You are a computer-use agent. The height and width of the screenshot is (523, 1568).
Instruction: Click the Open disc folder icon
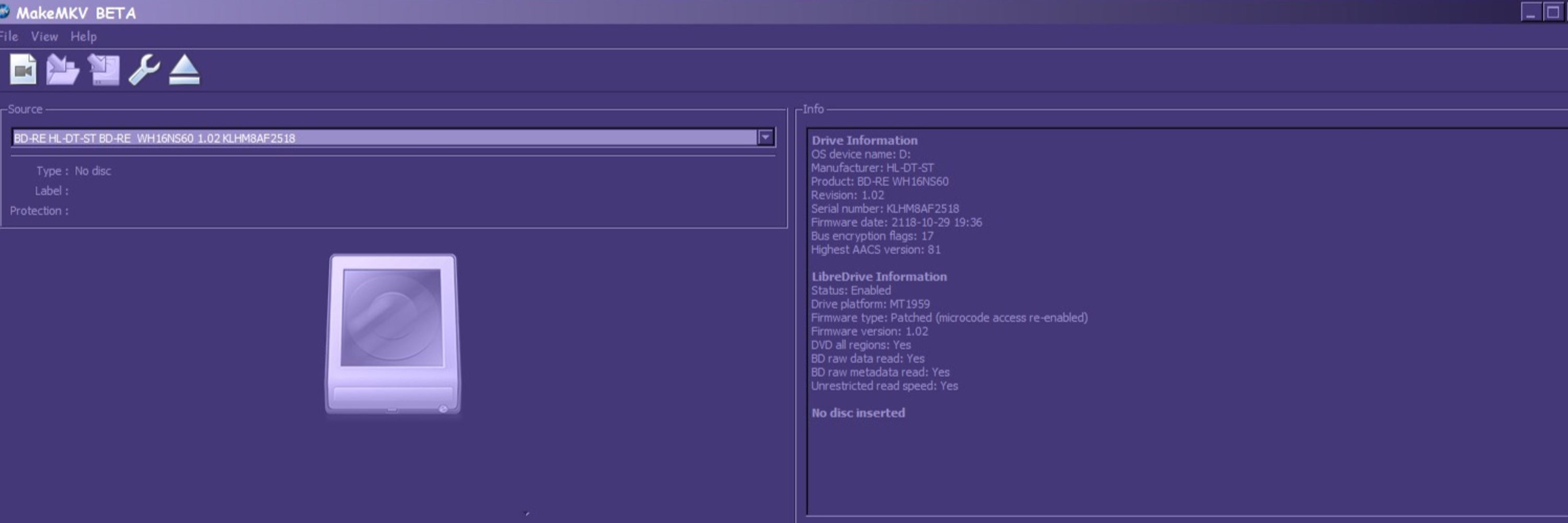coord(63,70)
